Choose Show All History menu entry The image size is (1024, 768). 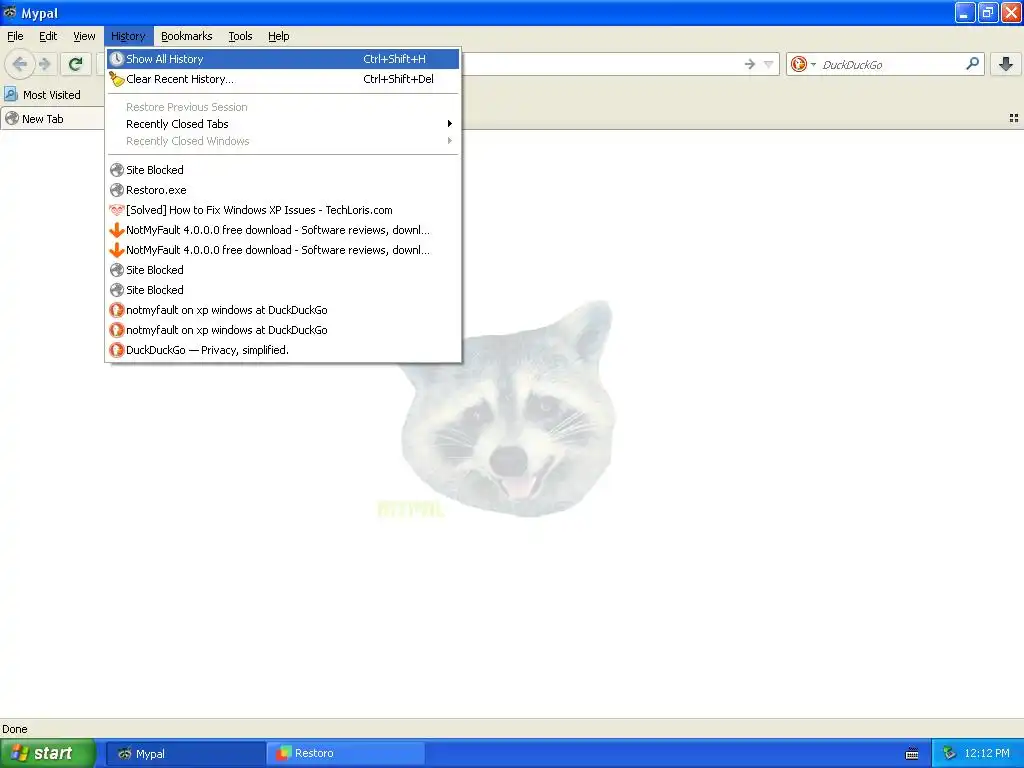(x=283, y=59)
